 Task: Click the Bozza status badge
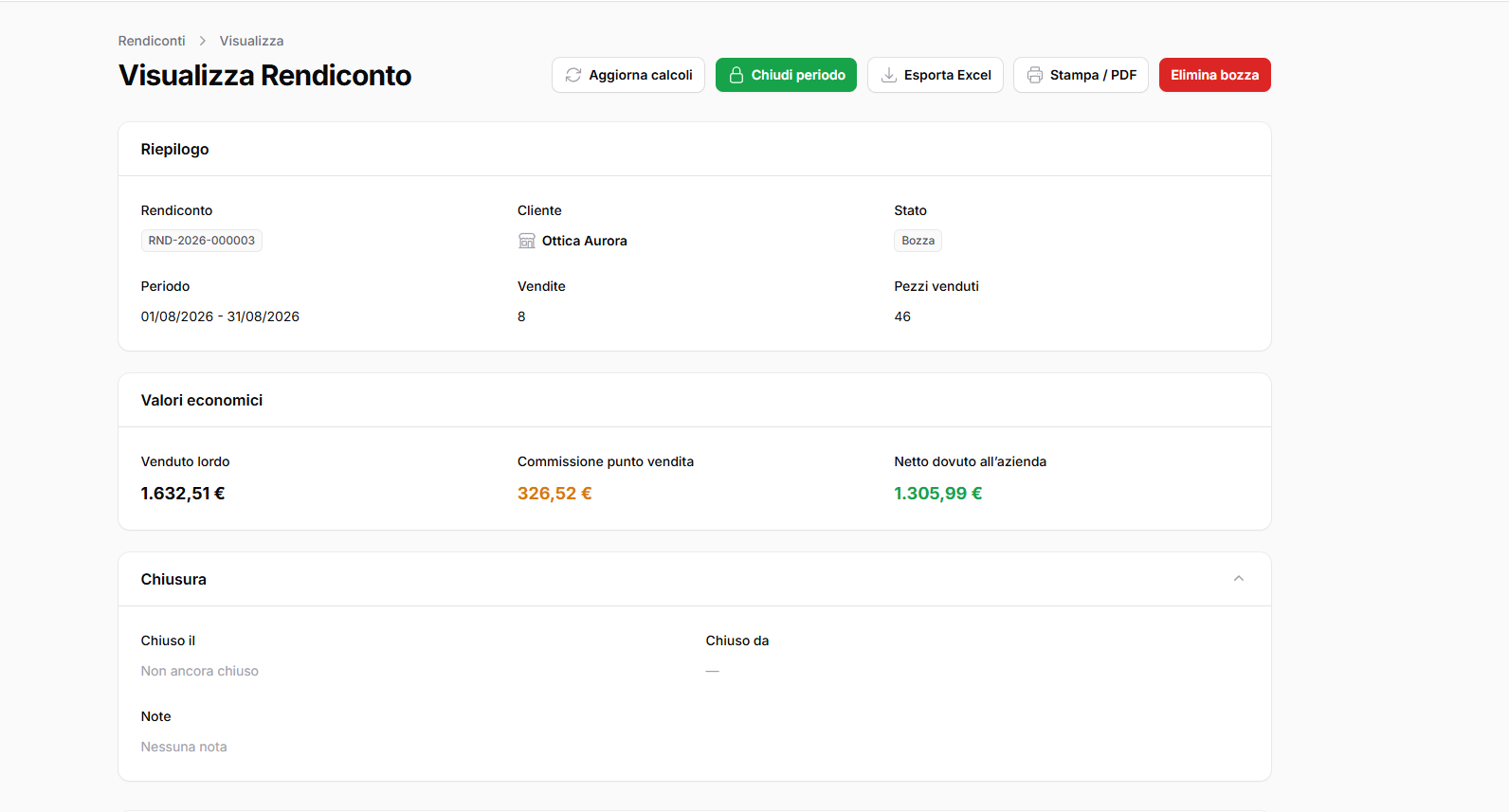[x=918, y=241]
